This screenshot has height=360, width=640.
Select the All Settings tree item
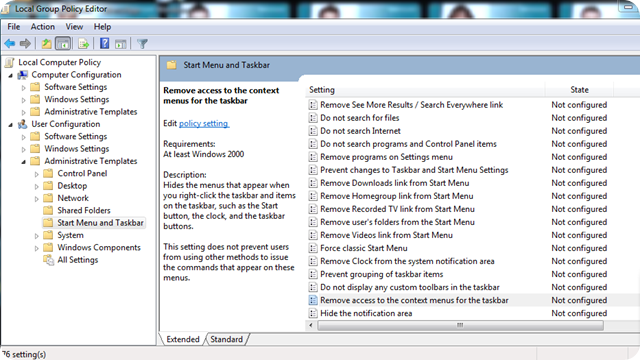pos(78,260)
